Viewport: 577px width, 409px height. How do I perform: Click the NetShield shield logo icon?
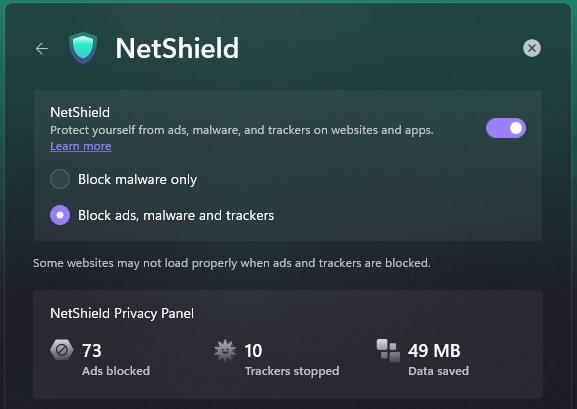83,48
